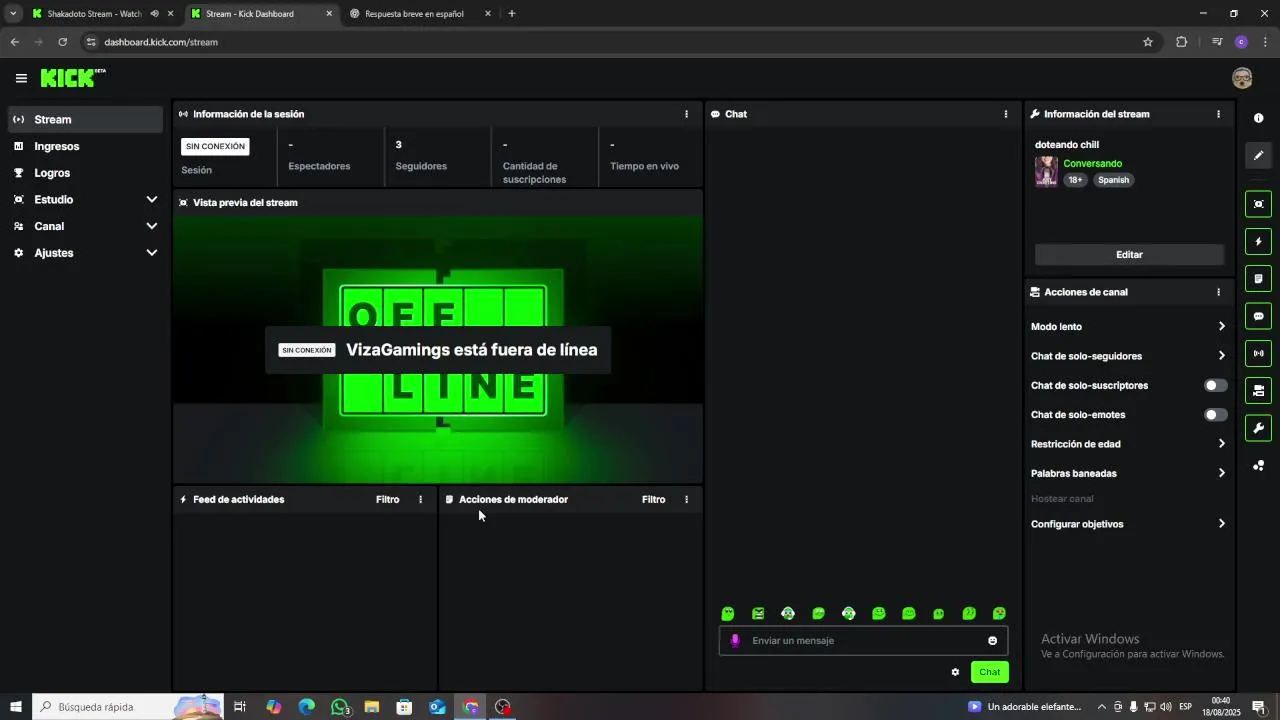Click the offline stream preview image
This screenshot has height=720, width=1280.
[x=438, y=350]
